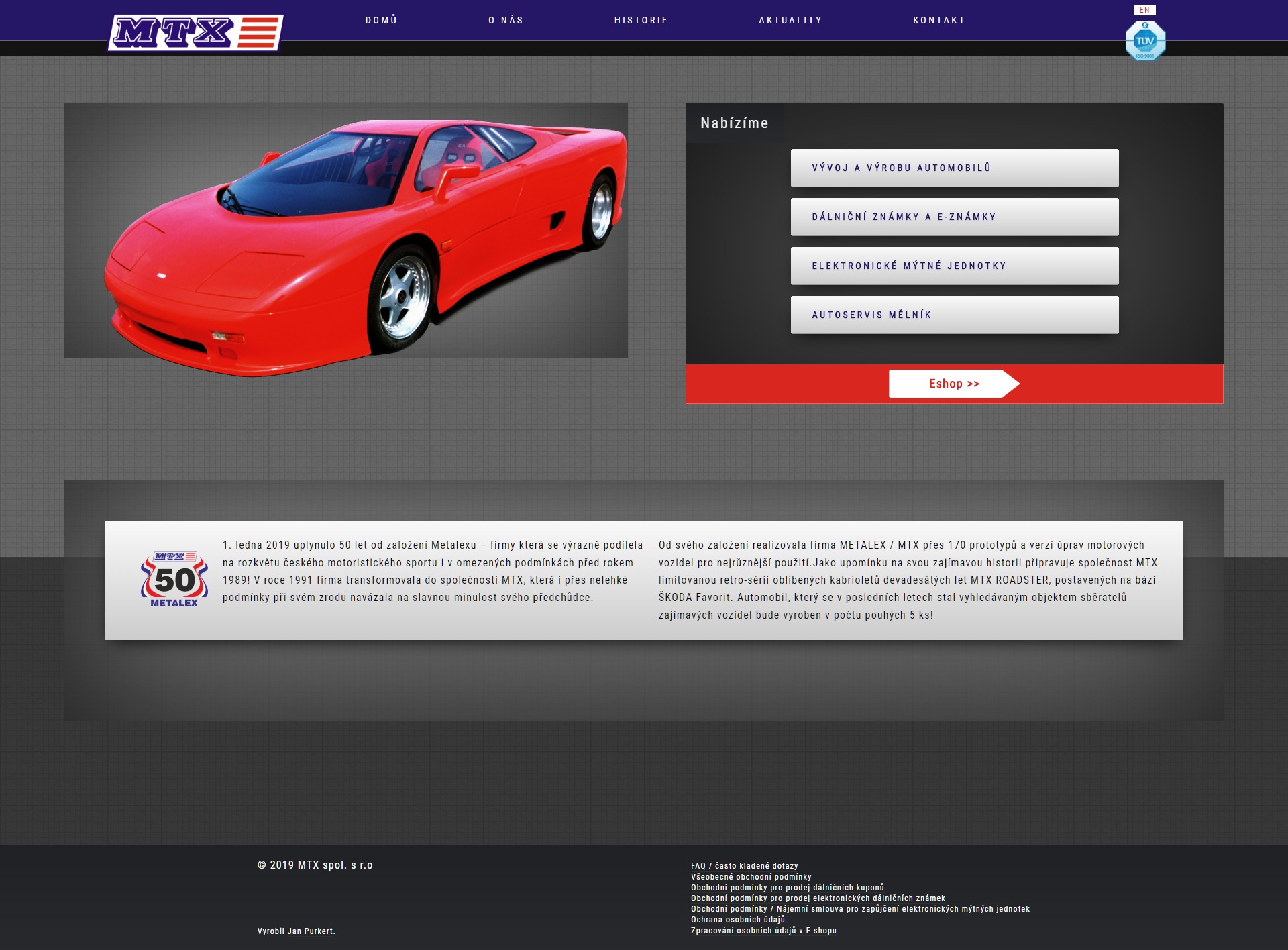
Task: Select Dálniční známky a e-známky button
Action: 955,217
